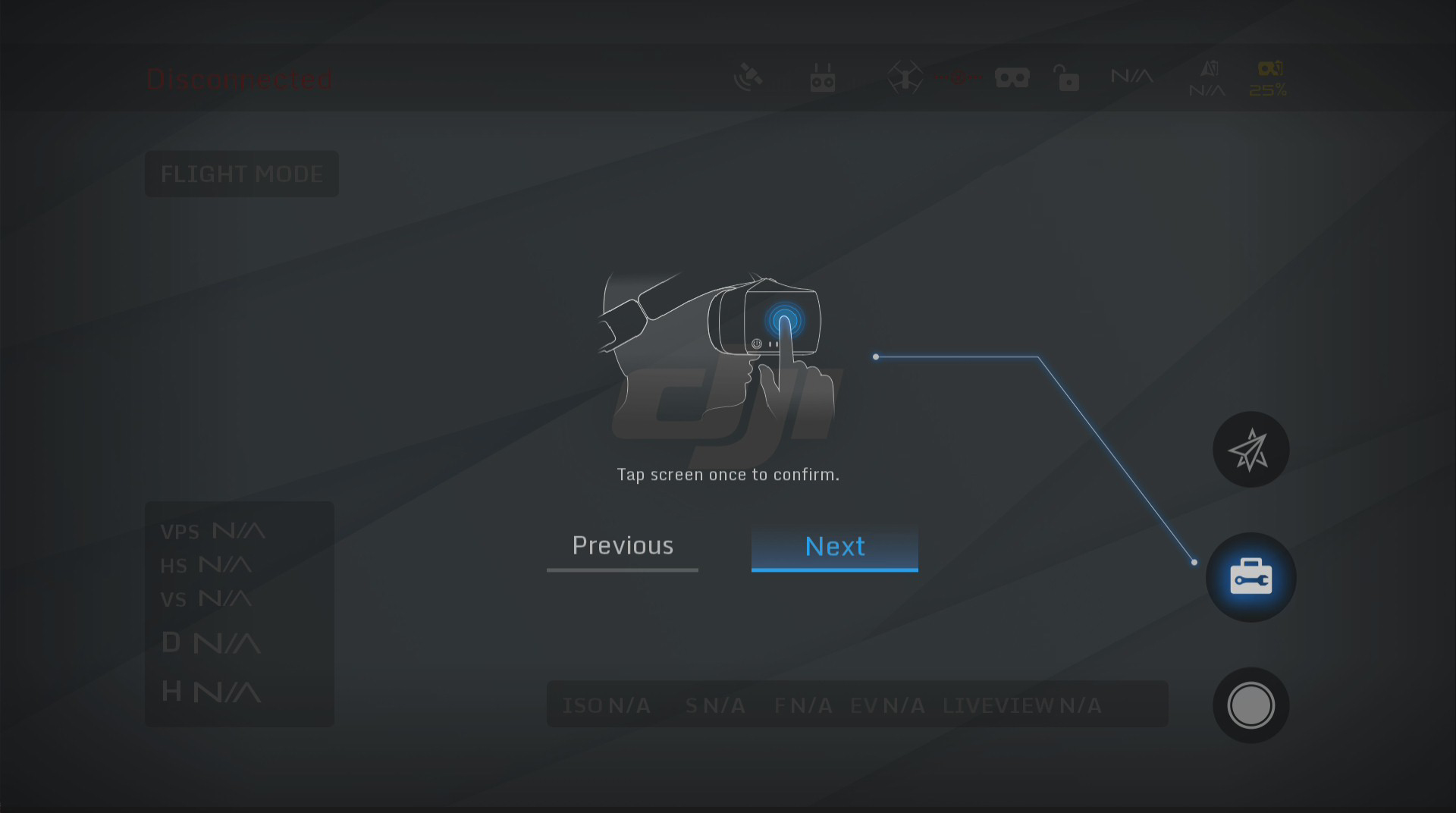Image resolution: width=1456 pixels, height=813 pixels.
Task: Click the EV N/A exposure value
Action: pyautogui.click(x=887, y=706)
